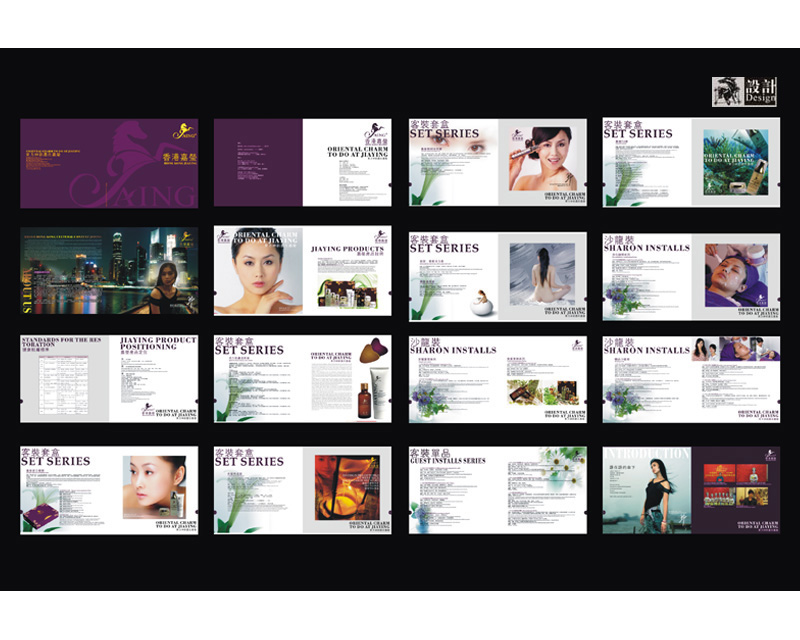Viewport: 800px width, 640px height.
Task: Open the Sharon Installs spread with photo strip header
Action: coord(691,379)
